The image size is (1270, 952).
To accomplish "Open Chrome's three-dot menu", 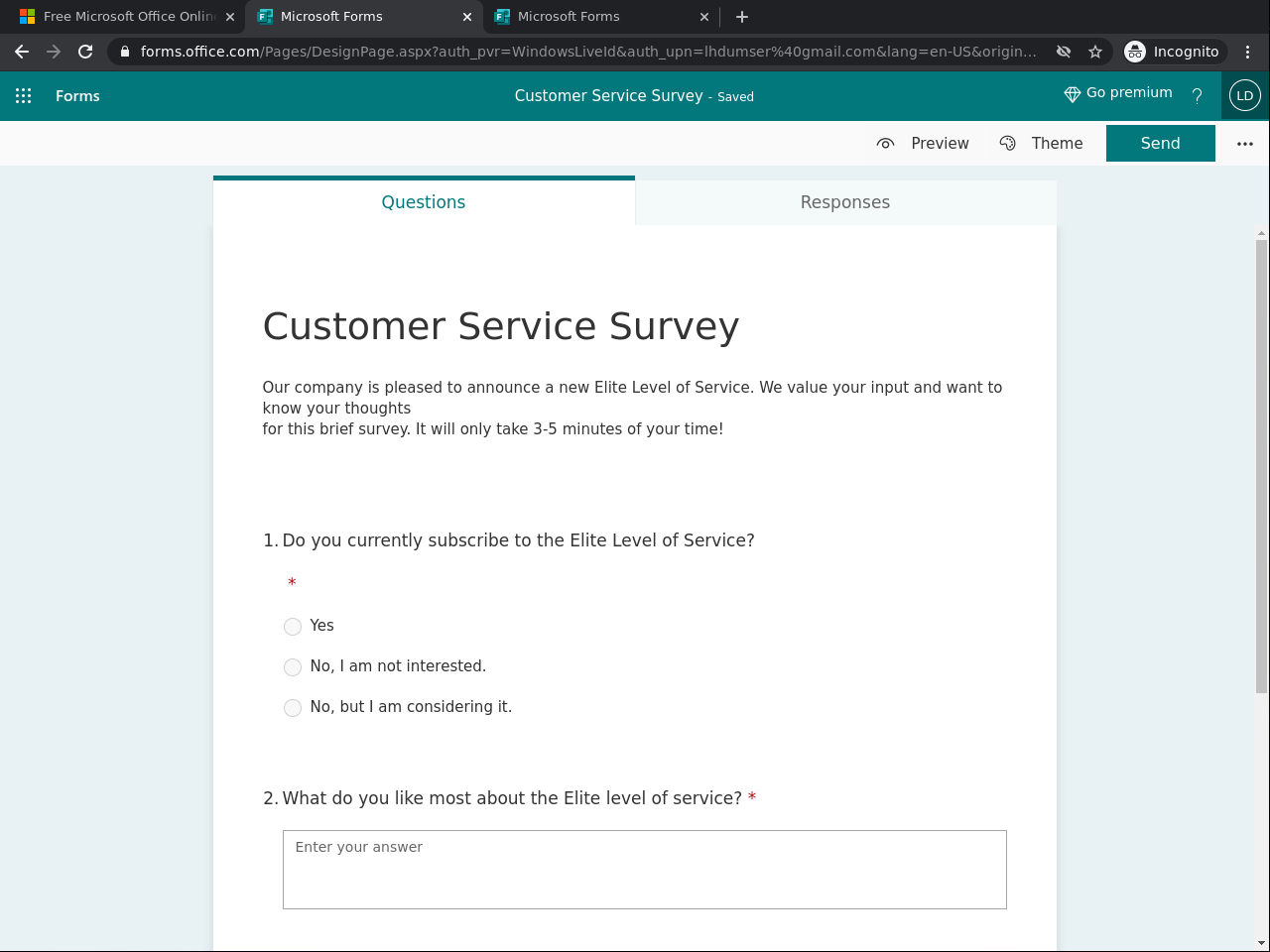I will coord(1247,52).
